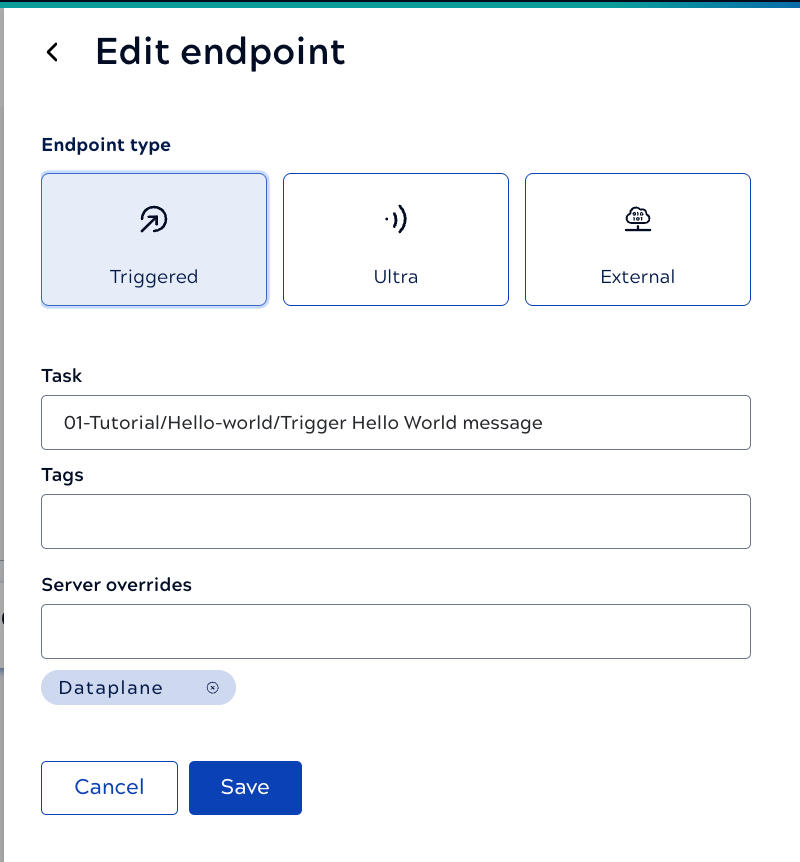The width and height of the screenshot is (800, 862).
Task: Click the Endpoint type section label
Action: pos(106,145)
